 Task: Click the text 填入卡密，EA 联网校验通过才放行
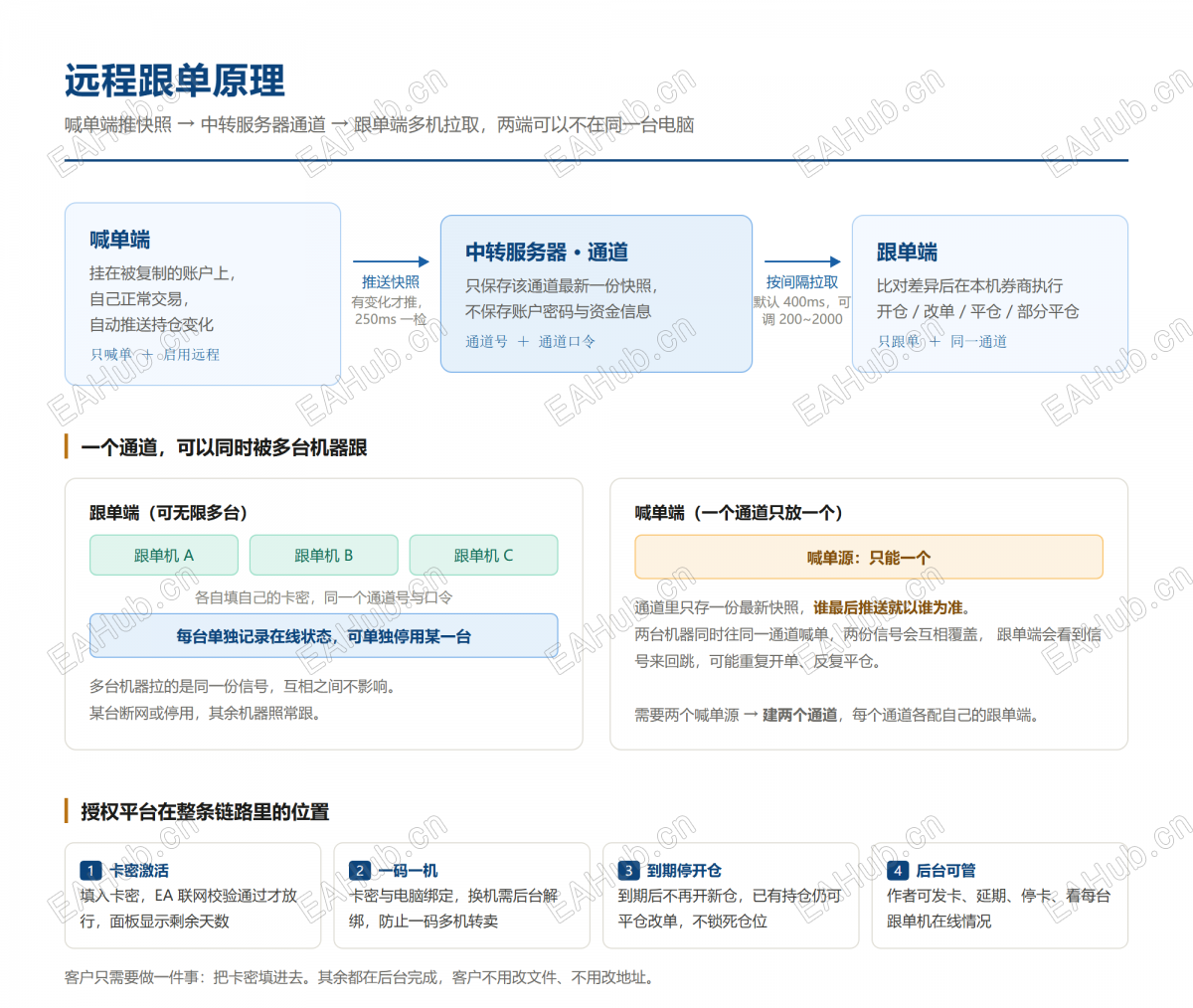coord(189,908)
